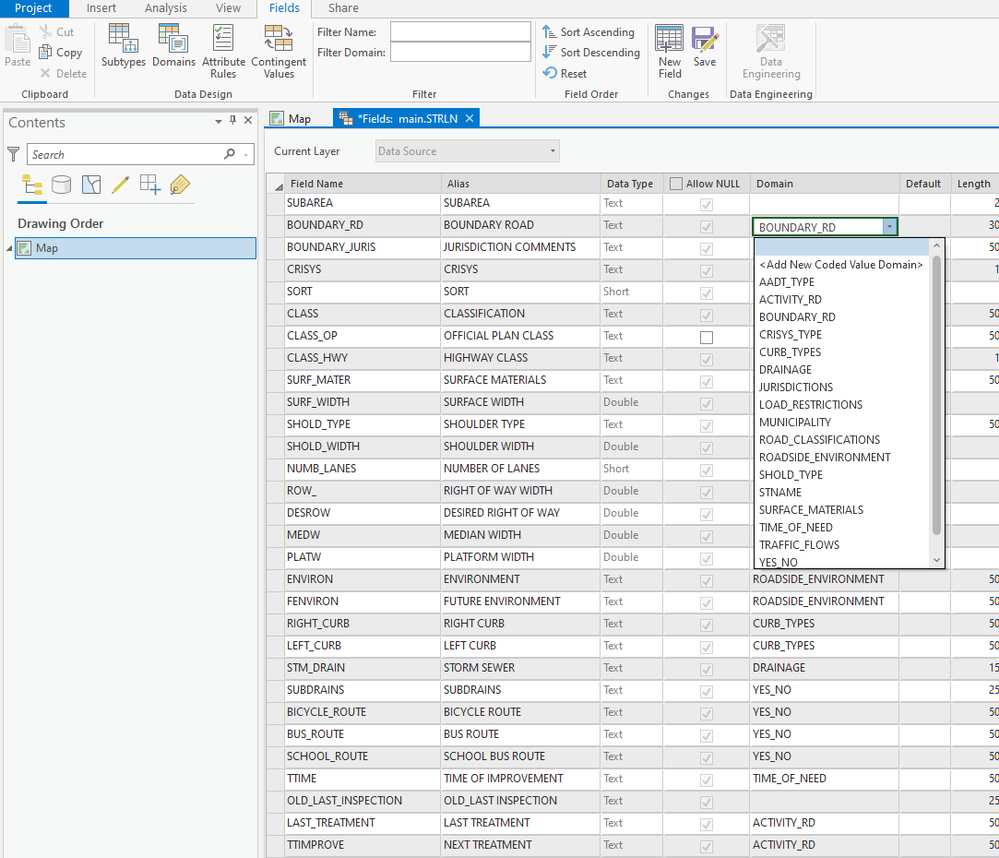Click the Filter Name input field

(460, 32)
